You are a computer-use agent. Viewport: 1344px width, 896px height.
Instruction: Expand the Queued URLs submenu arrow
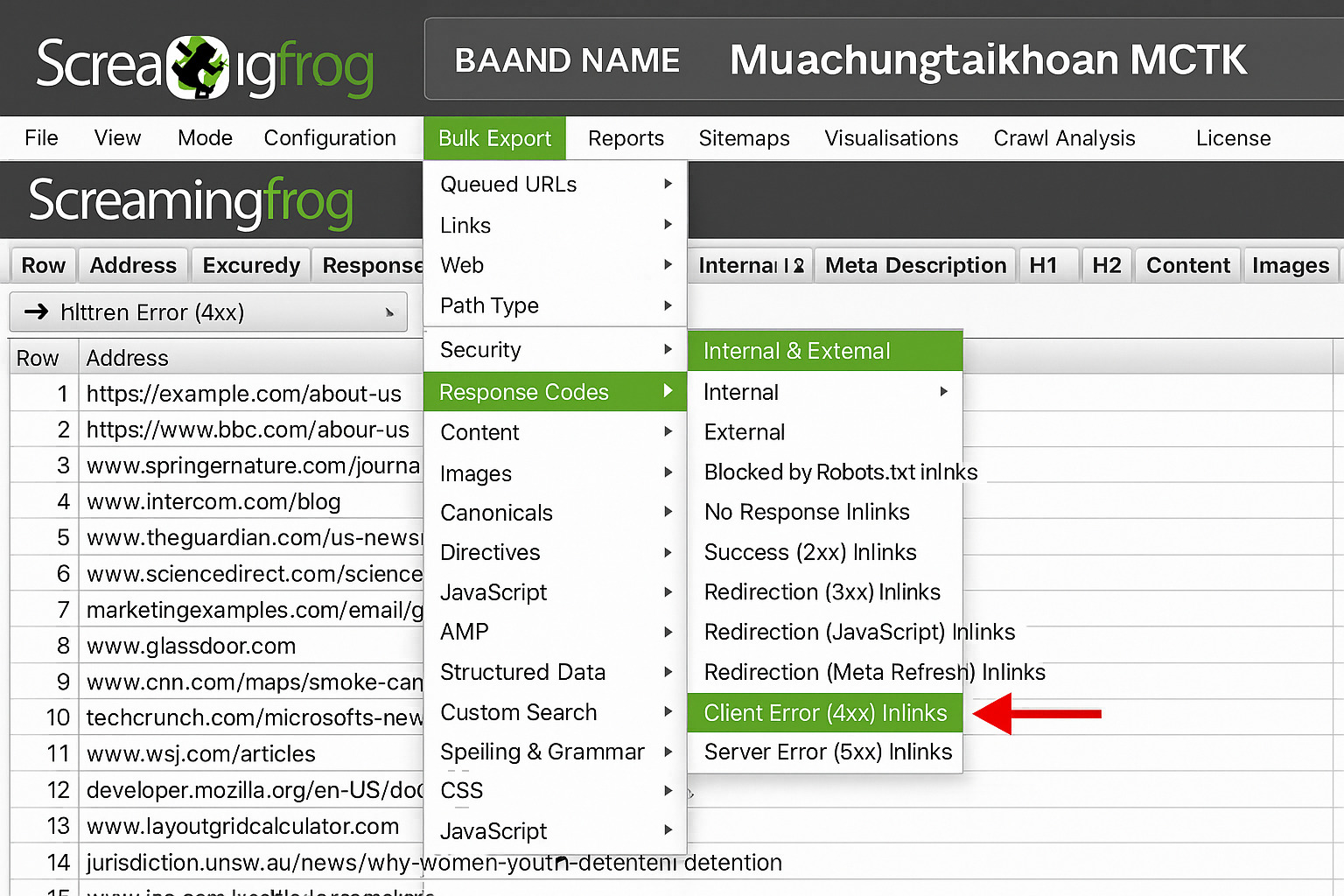pyautogui.click(x=668, y=184)
